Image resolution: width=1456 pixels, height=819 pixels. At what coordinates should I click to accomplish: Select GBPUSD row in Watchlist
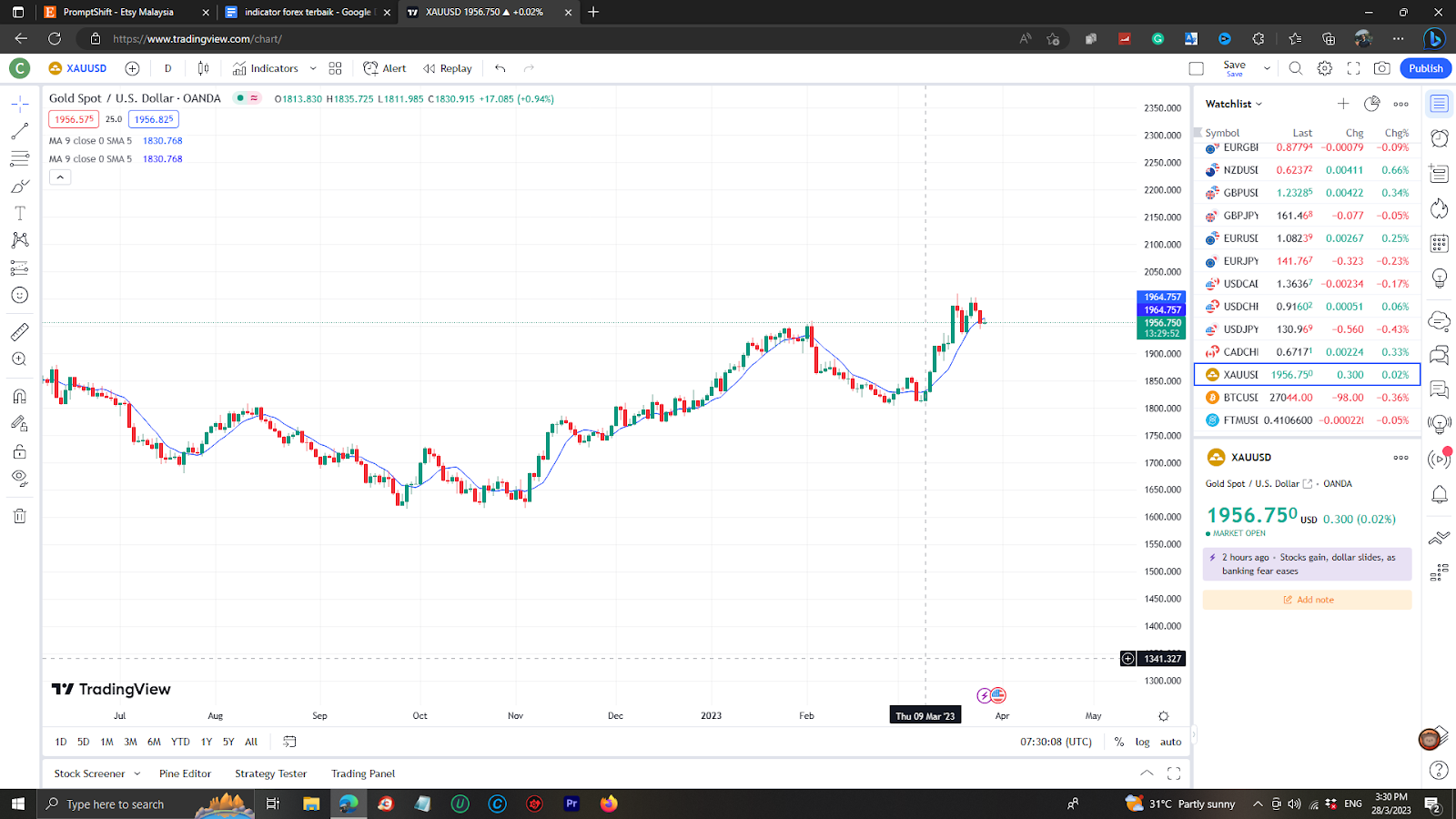(1307, 193)
